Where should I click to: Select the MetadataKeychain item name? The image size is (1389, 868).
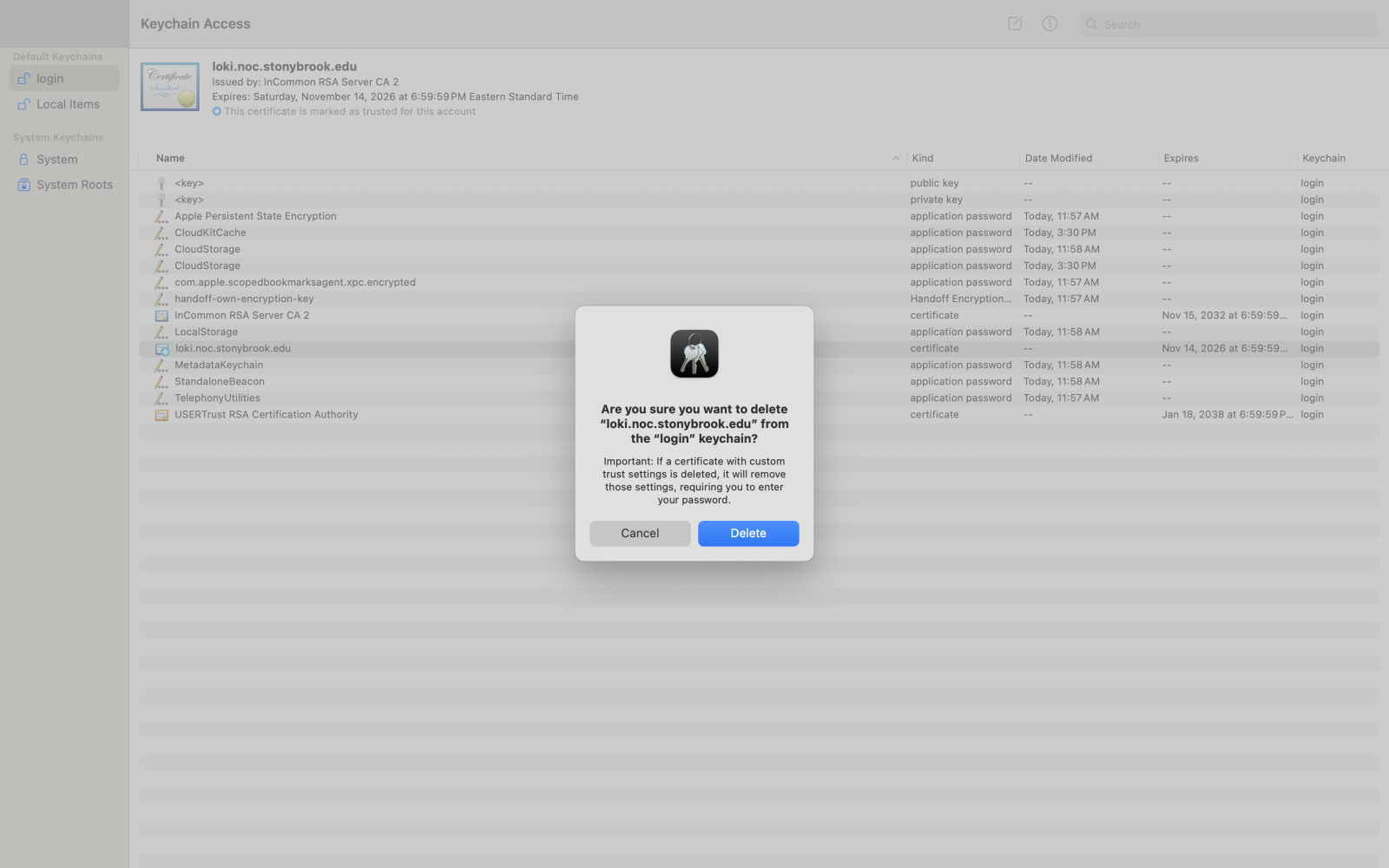click(219, 365)
